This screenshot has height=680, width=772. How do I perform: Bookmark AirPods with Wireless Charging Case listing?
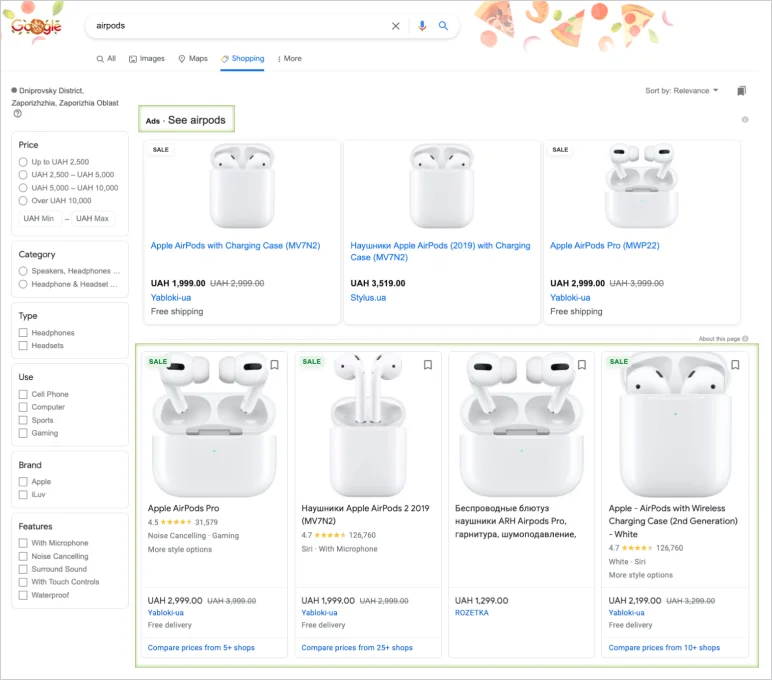736,364
